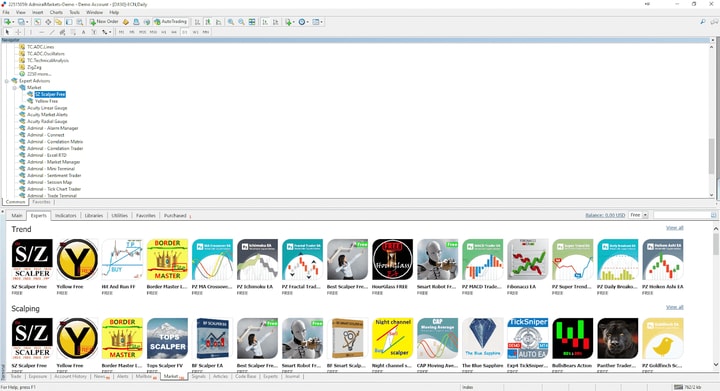This screenshot has width=720, height=391.
Task: Click the Balance: 0.00 USD link
Action: coord(605,215)
